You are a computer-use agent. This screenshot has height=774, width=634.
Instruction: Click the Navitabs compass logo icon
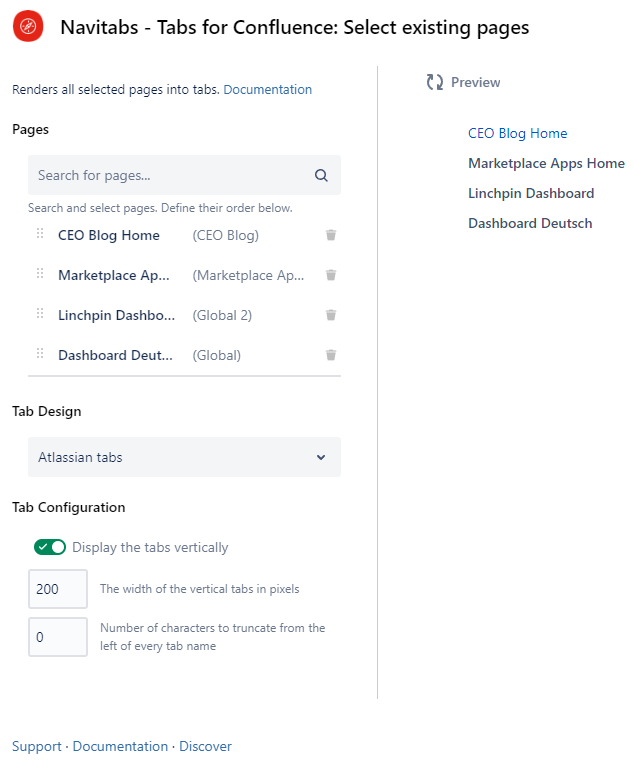pyautogui.click(x=28, y=27)
